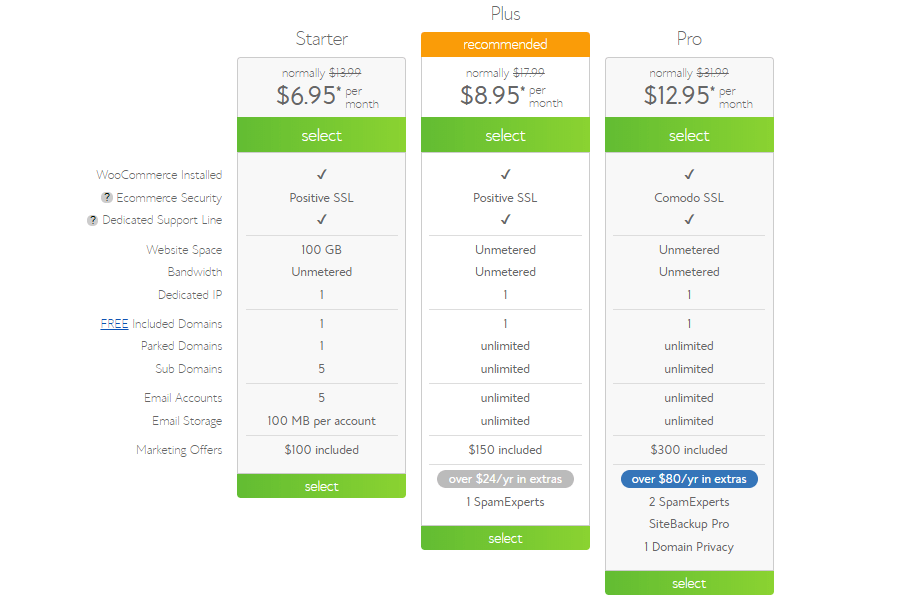Click the Pro plan heading

pyautogui.click(x=689, y=38)
